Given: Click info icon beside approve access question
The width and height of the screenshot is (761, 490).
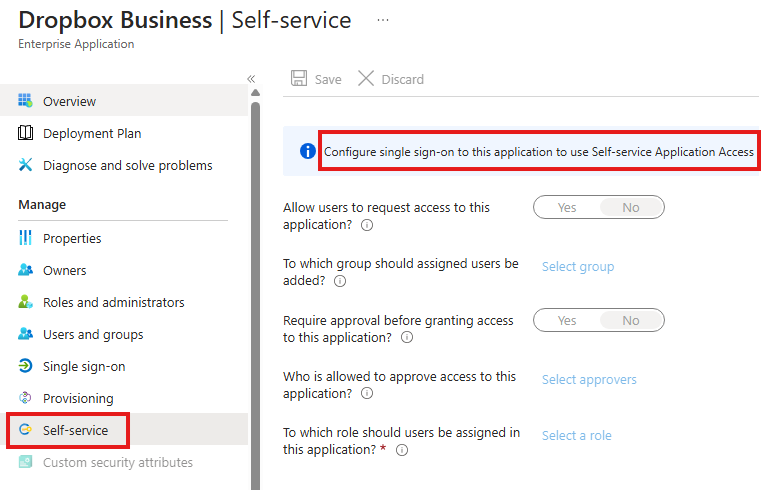Looking at the screenshot, I should [367, 393].
